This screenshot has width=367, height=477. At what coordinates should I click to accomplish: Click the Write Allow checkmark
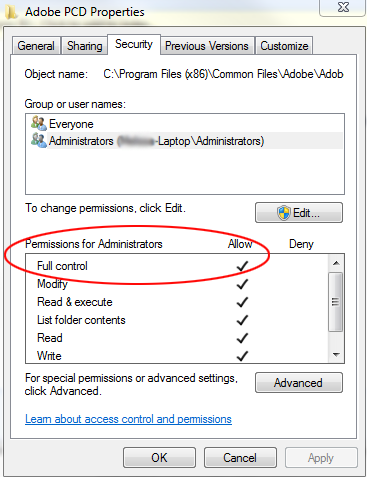click(x=242, y=356)
